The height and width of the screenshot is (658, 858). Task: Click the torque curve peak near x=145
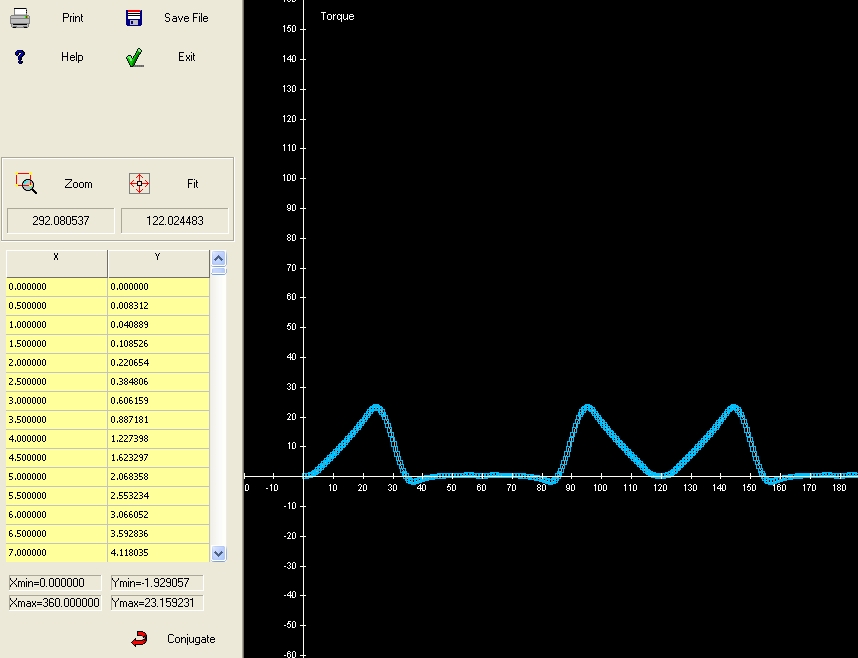pyautogui.click(x=734, y=407)
